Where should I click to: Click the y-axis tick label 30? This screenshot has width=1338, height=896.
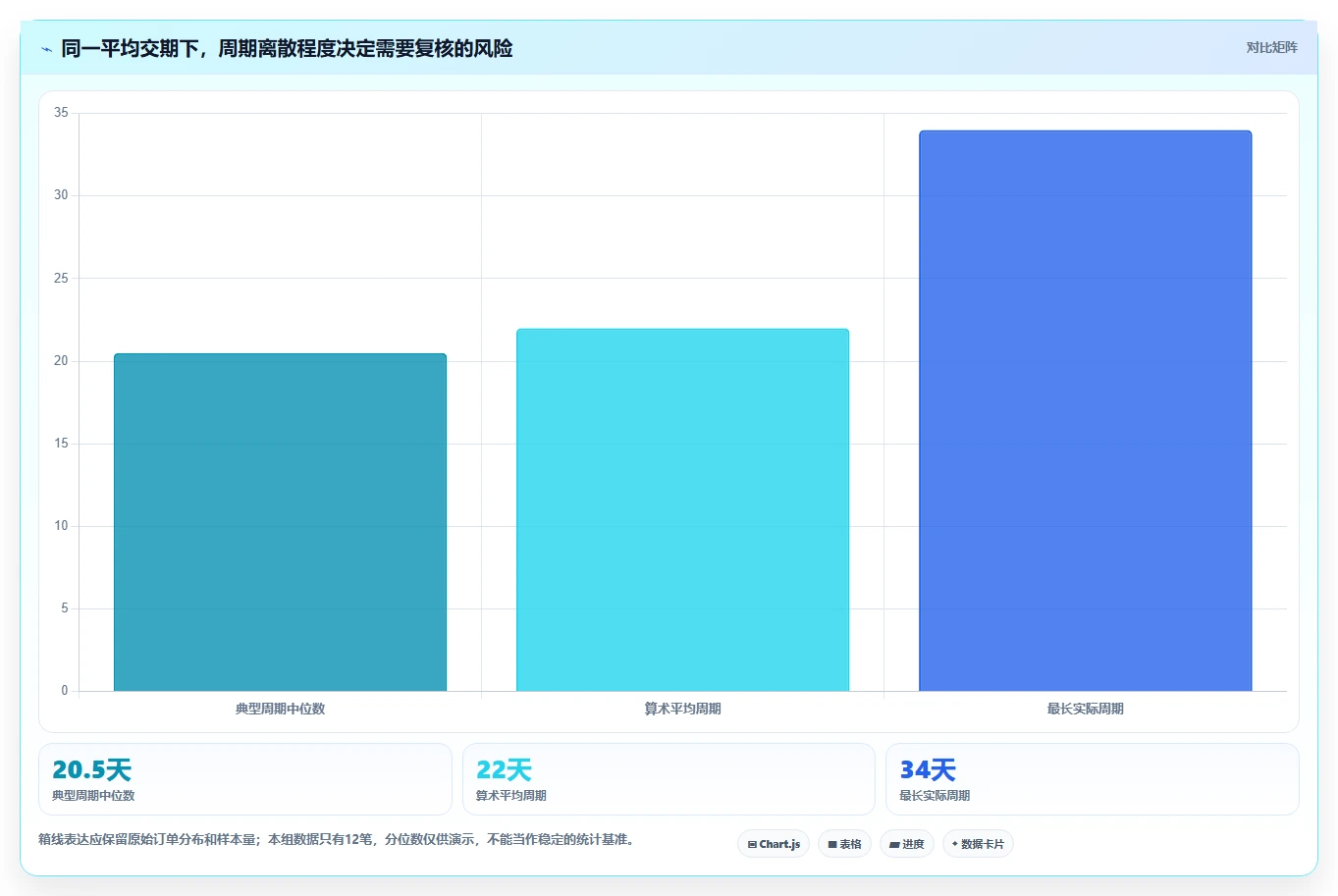point(61,195)
